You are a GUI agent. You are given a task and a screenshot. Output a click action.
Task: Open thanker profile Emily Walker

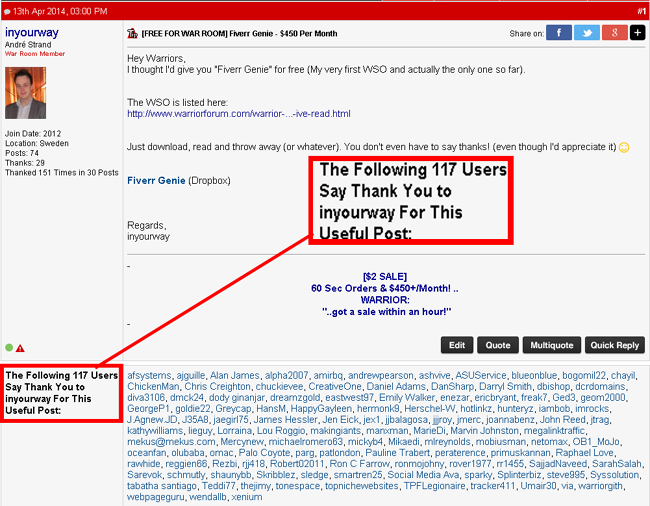tap(407, 397)
